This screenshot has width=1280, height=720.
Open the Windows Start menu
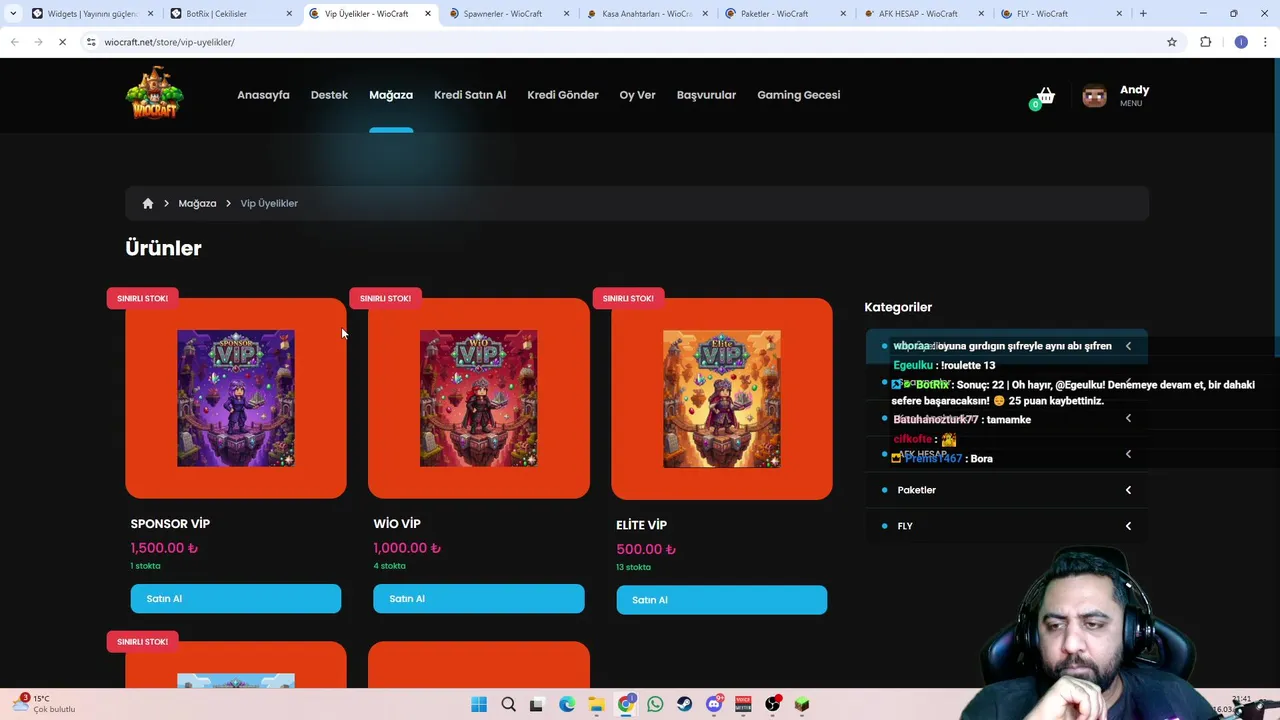click(x=479, y=705)
